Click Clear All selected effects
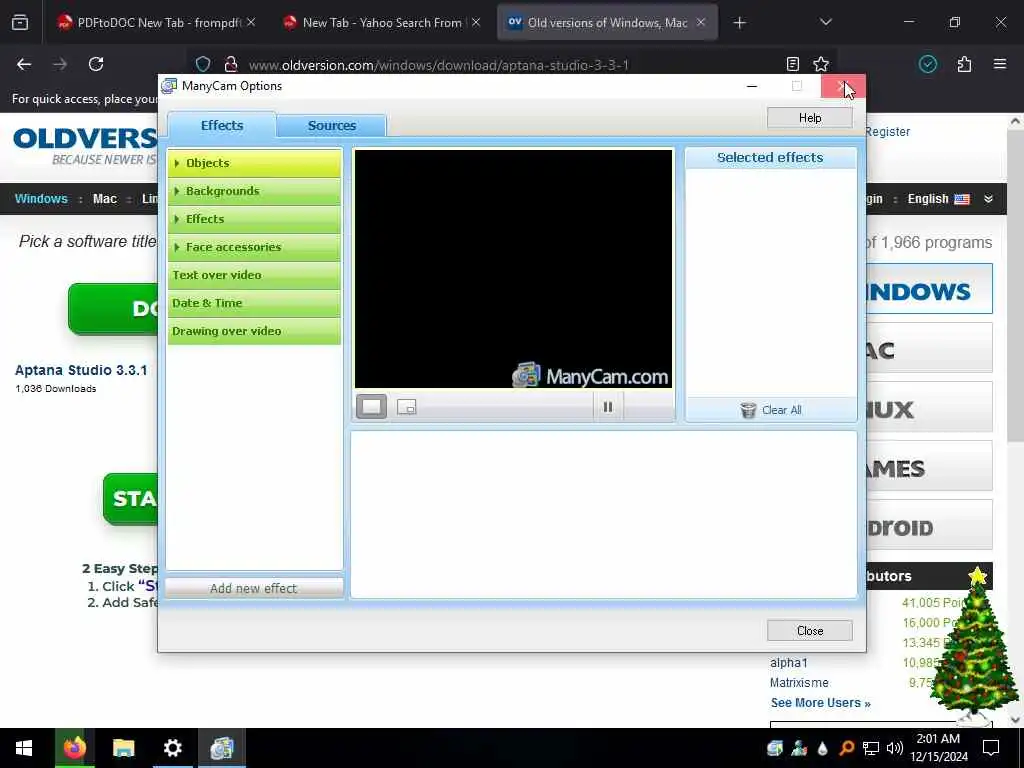 coord(771,410)
